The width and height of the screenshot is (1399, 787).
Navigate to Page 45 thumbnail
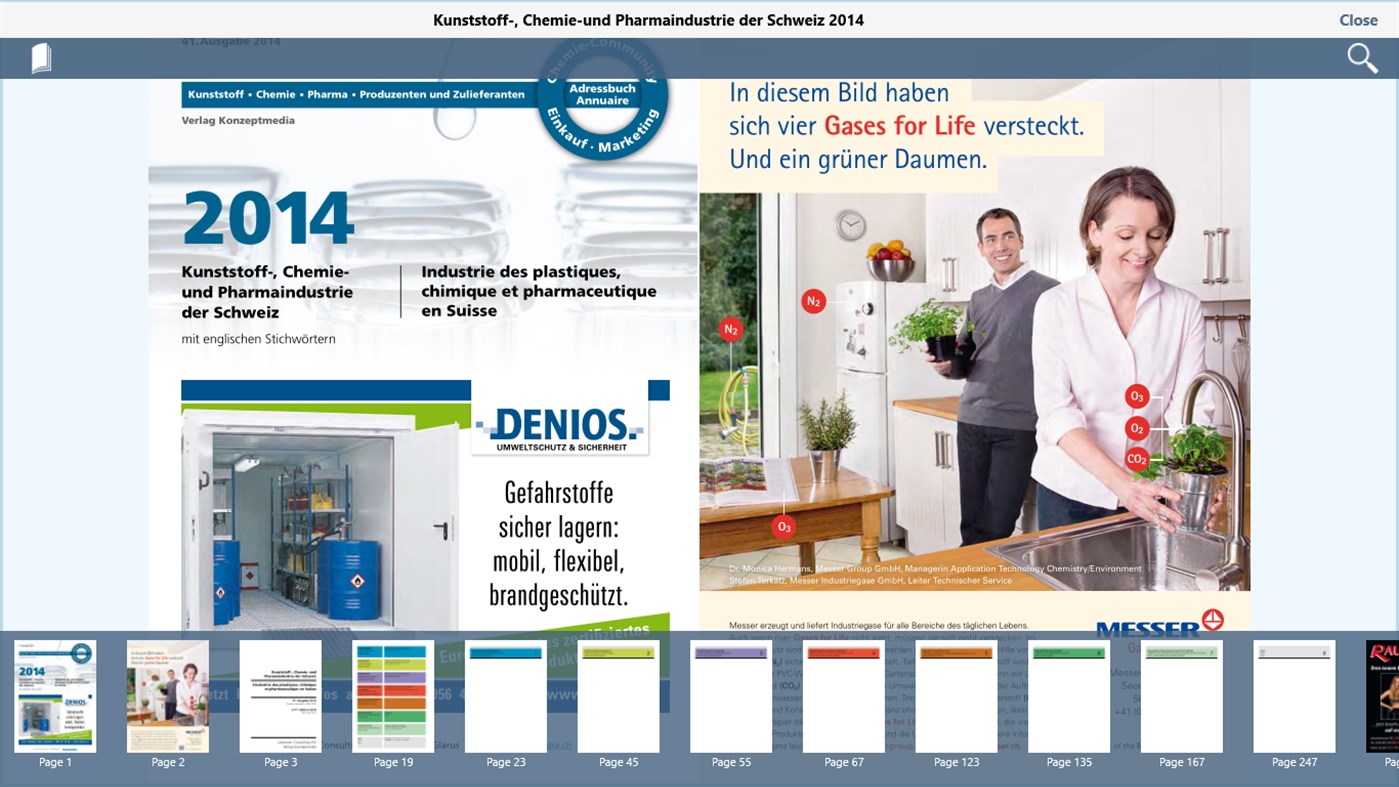[619, 696]
